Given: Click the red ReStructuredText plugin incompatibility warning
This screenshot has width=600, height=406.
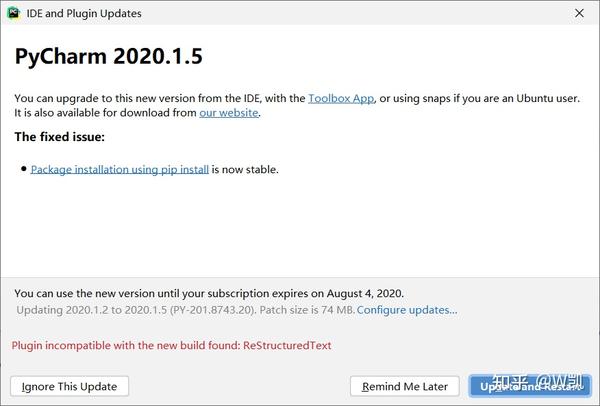Looking at the screenshot, I should (171, 346).
